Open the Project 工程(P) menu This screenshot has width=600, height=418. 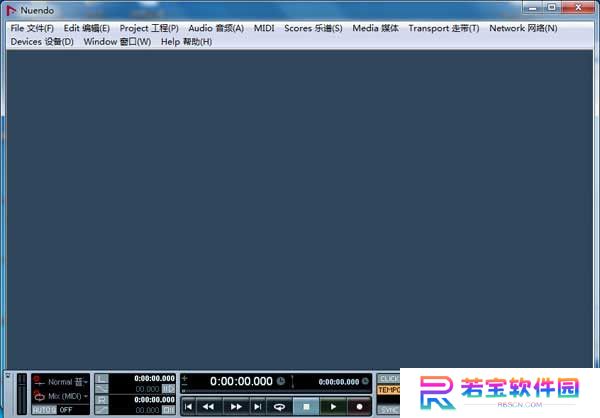[149, 28]
